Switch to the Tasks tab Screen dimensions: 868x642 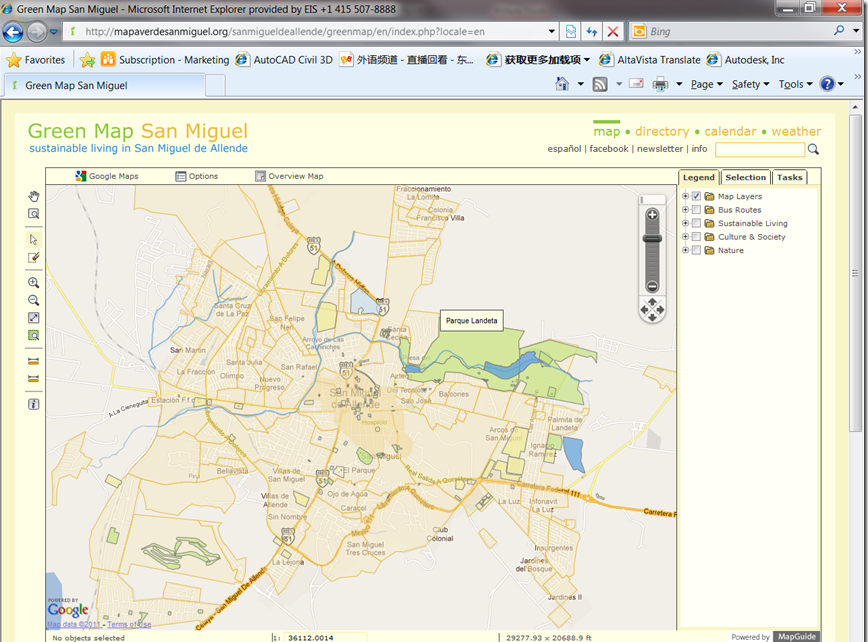coord(789,177)
